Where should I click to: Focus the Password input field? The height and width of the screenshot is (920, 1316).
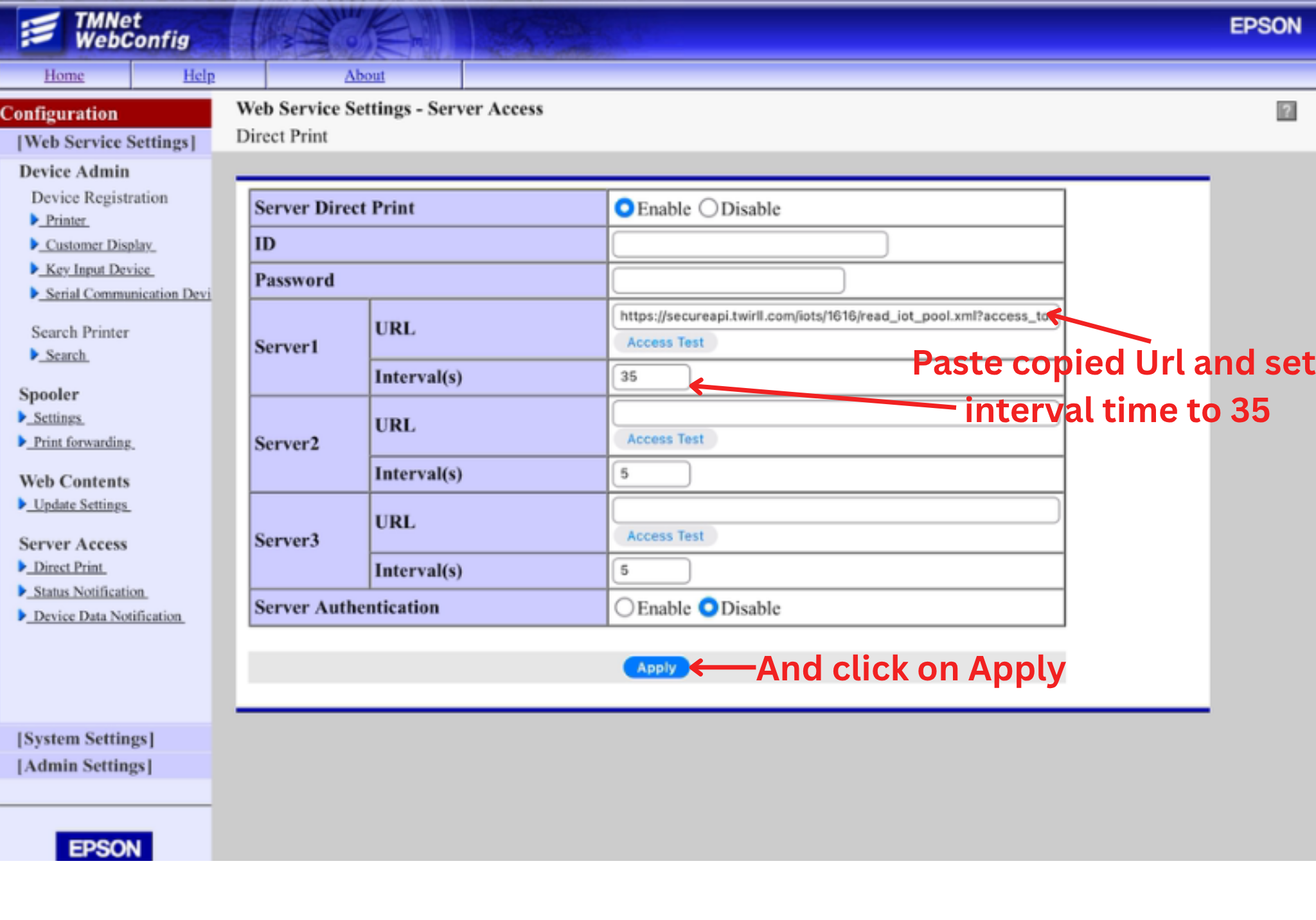[x=729, y=280]
